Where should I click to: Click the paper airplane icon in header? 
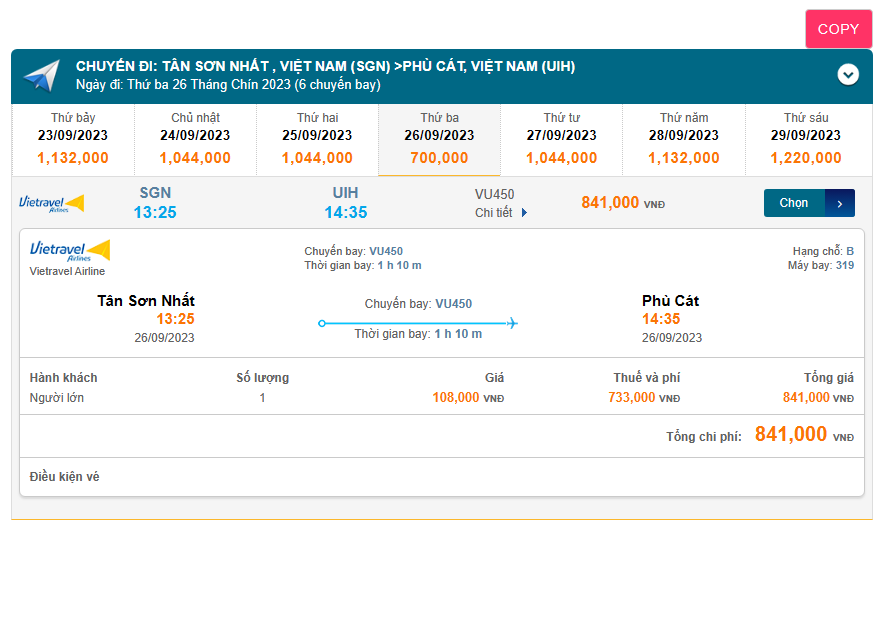pos(42,75)
